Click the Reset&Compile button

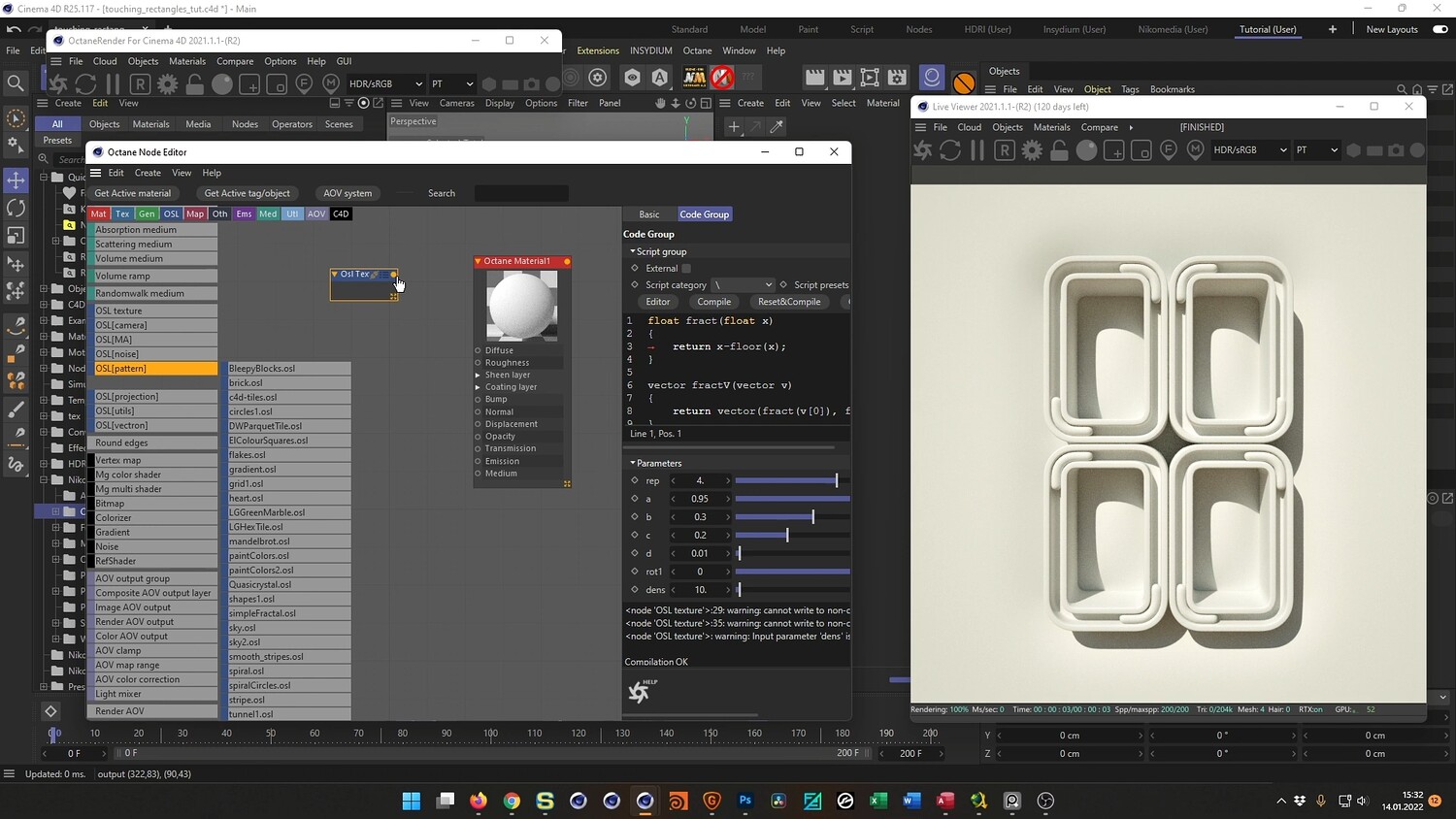(789, 302)
